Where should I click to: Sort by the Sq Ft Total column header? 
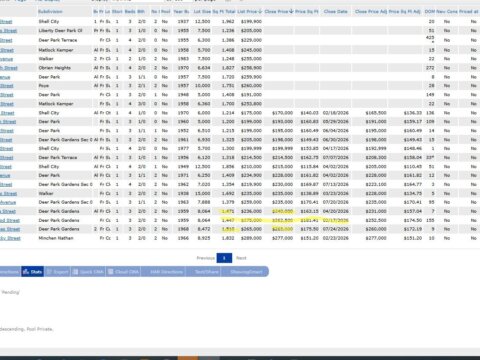(x=224, y=11)
